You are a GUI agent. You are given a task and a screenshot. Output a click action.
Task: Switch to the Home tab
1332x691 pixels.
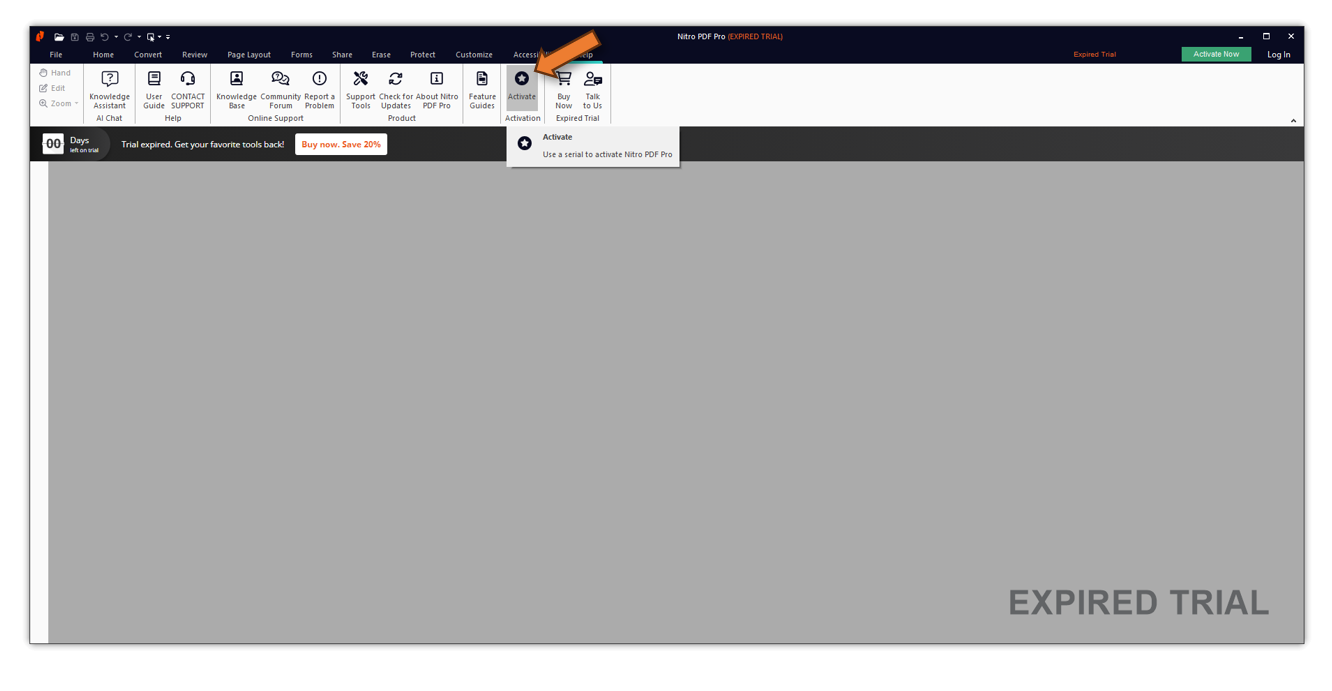pyautogui.click(x=103, y=55)
